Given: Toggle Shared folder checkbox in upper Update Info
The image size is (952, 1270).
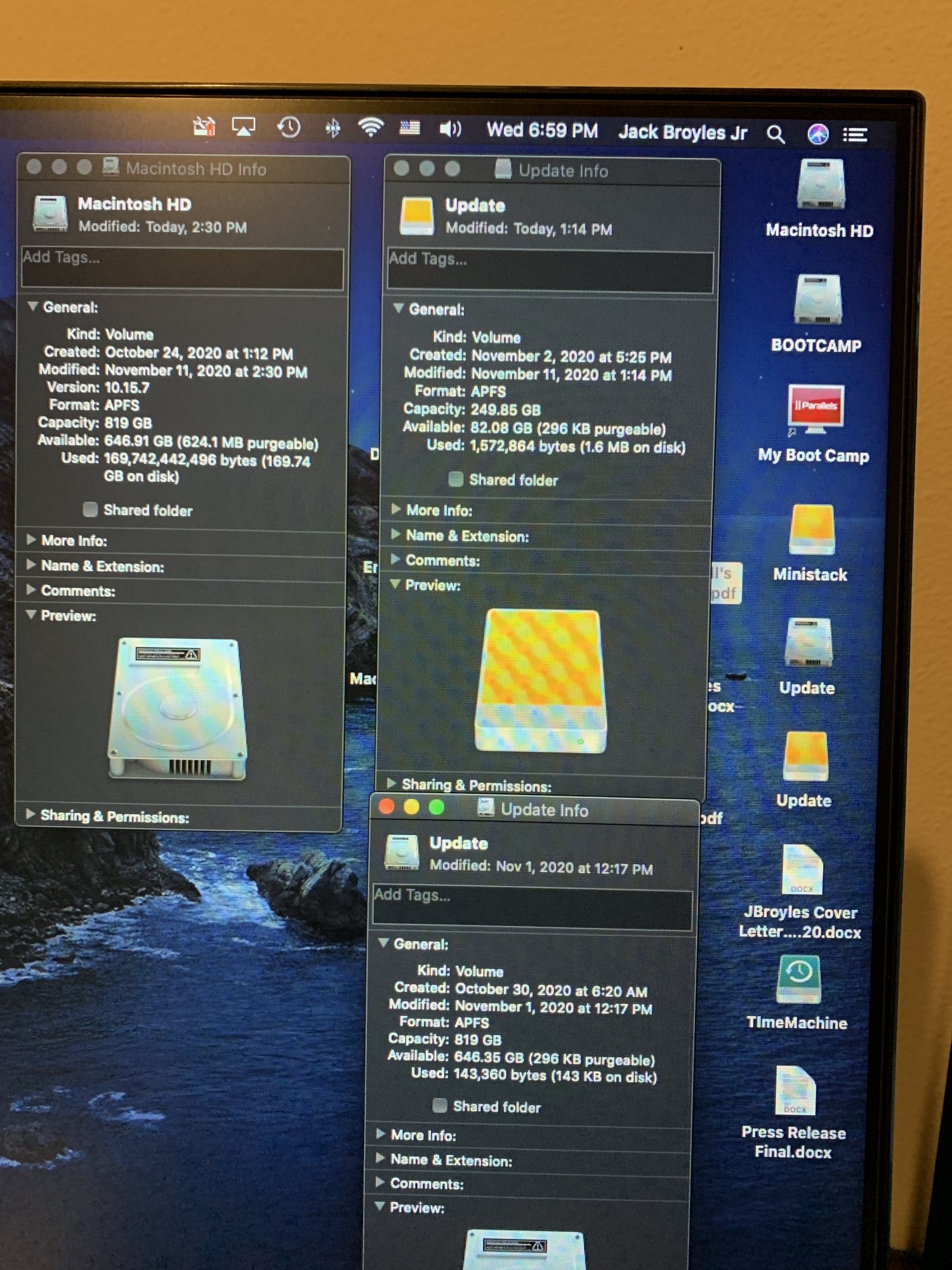Looking at the screenshot, I should [x=455, y=479].
